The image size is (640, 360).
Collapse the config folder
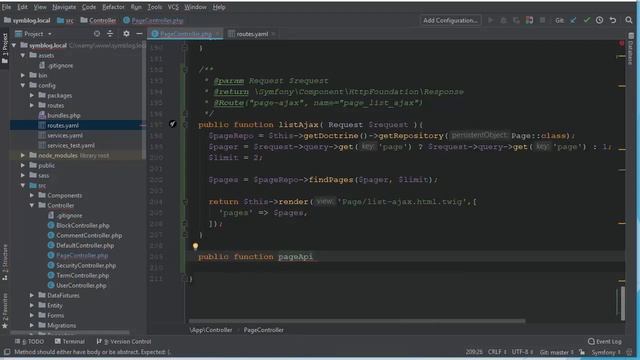(23, 86)
